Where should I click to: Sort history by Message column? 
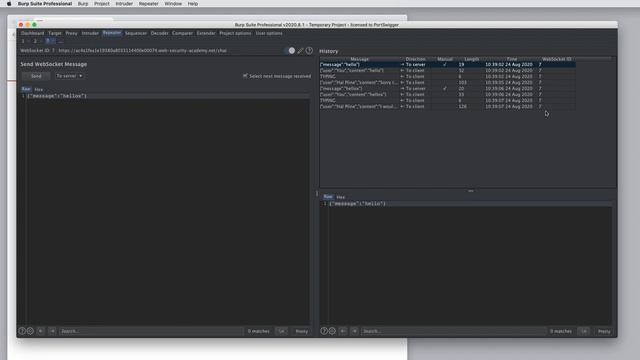[x=359, y=59]
